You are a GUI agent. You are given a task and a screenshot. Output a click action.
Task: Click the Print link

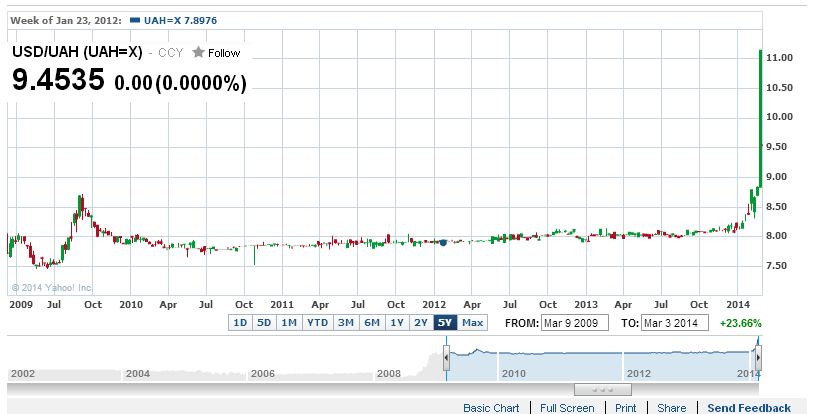pos(626,408)
